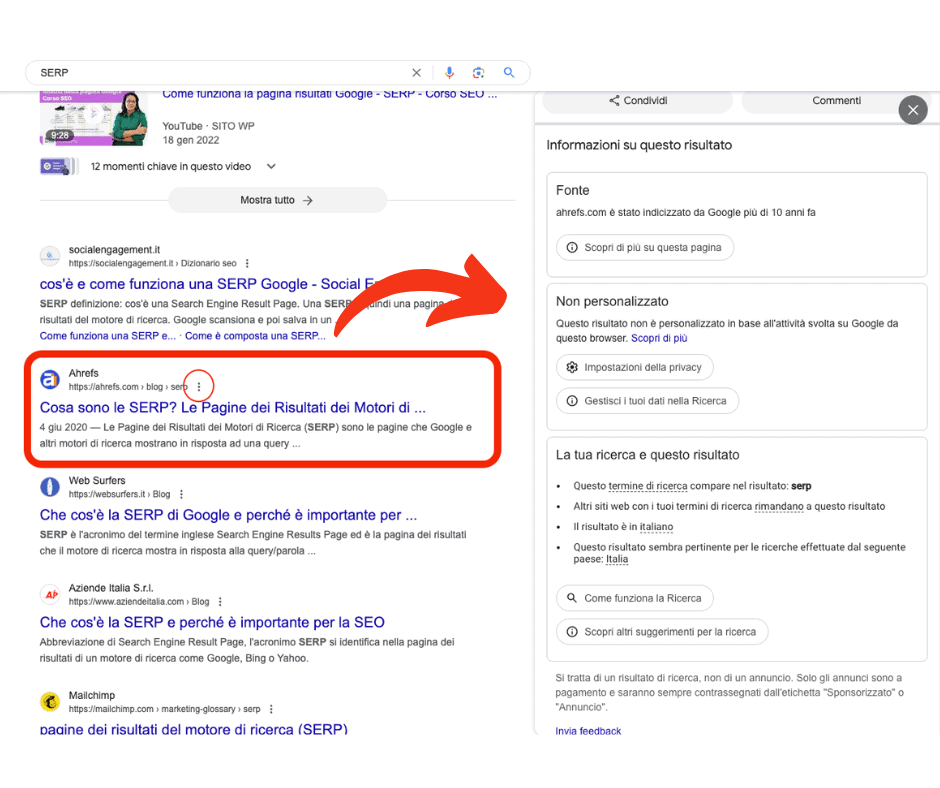Click the 'Fonte' section heading

coord(573,191)
